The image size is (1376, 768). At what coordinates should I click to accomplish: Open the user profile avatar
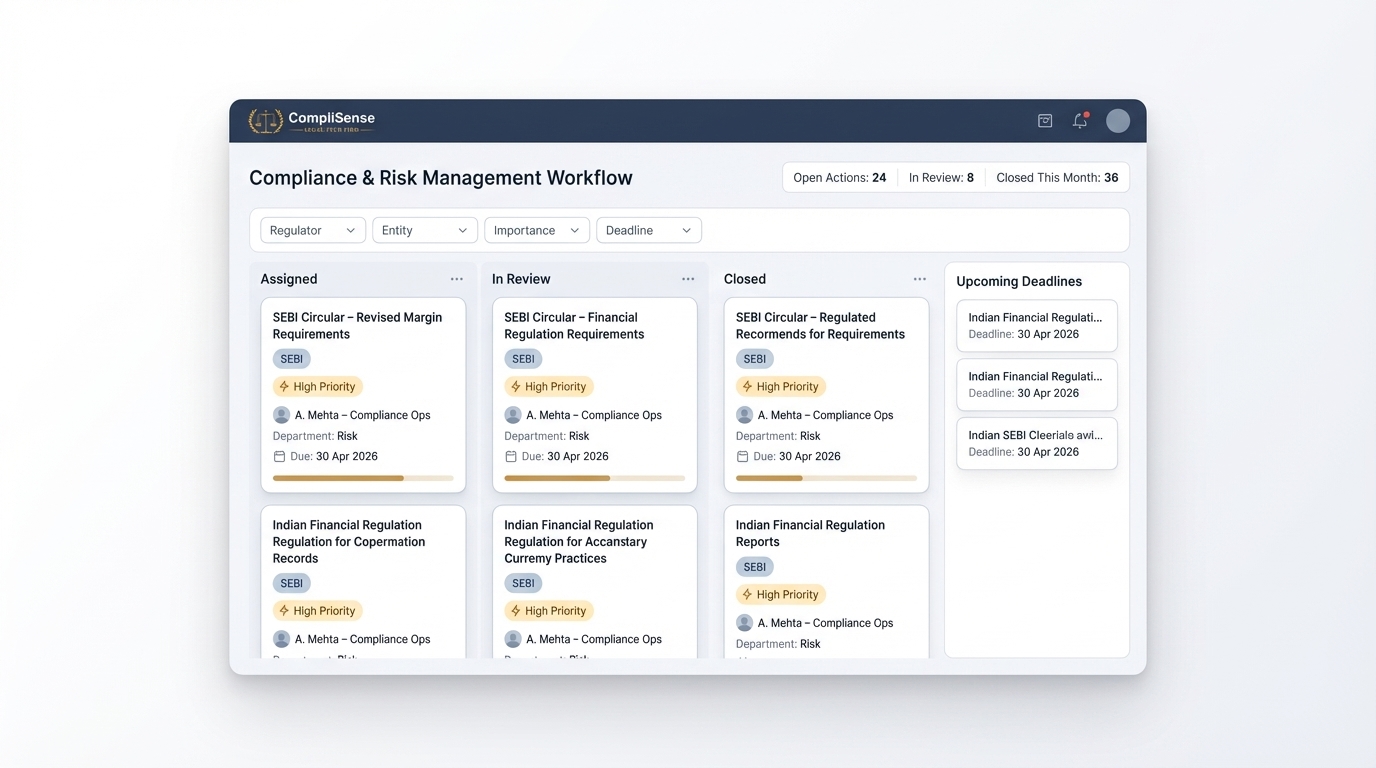point(1118,121)
